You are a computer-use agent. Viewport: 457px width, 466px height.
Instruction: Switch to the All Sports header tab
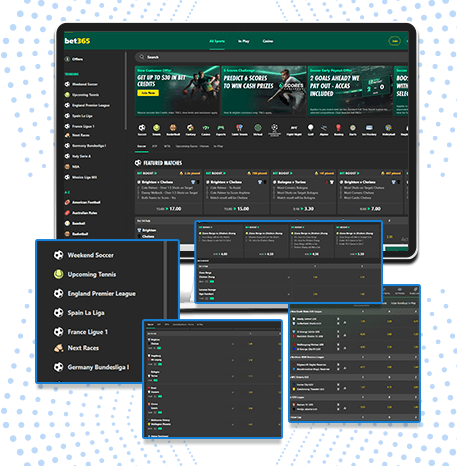[x=217, y=41]
